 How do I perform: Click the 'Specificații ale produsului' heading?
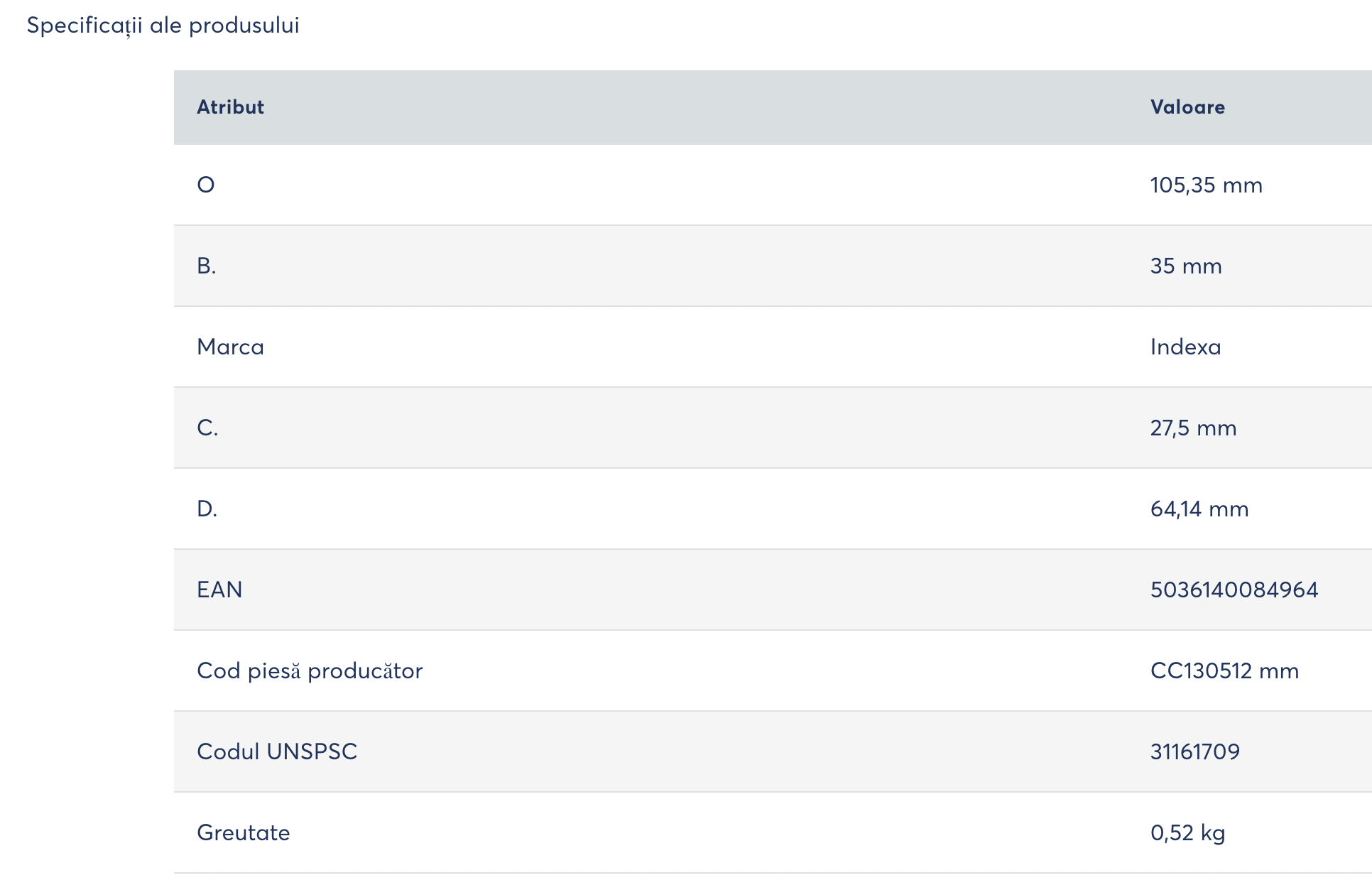[163, 26]
